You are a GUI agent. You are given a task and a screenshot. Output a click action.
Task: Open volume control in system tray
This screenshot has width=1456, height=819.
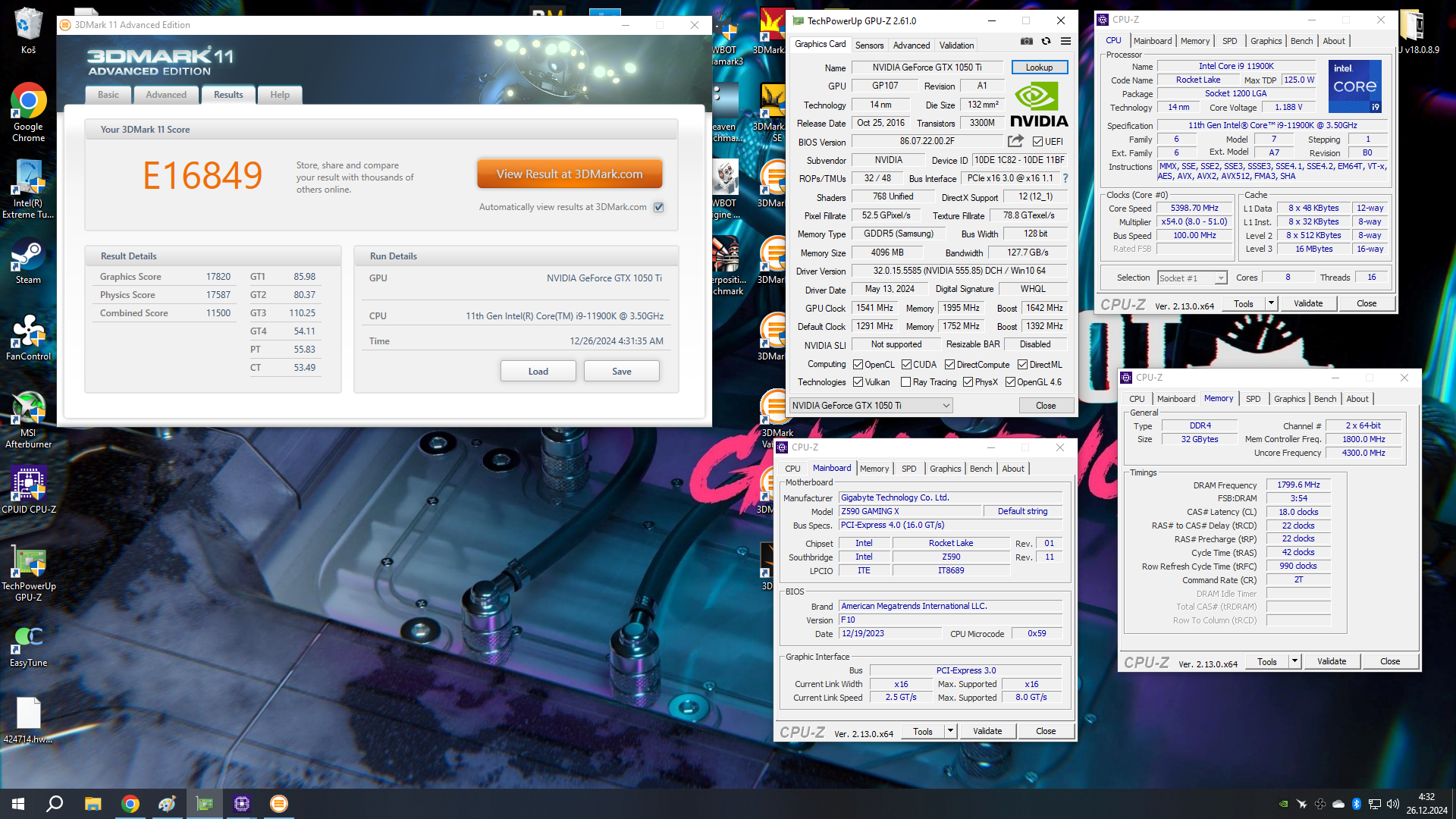(x=1392, y=804)
